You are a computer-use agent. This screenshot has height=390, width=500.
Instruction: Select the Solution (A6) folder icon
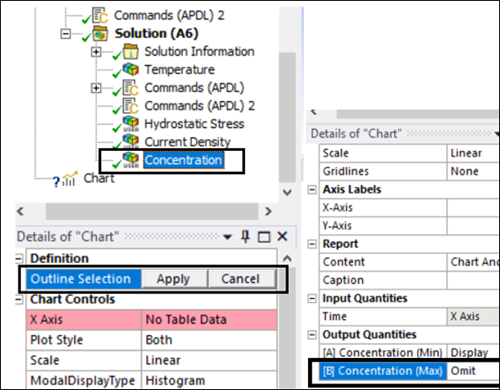point(100,33)
